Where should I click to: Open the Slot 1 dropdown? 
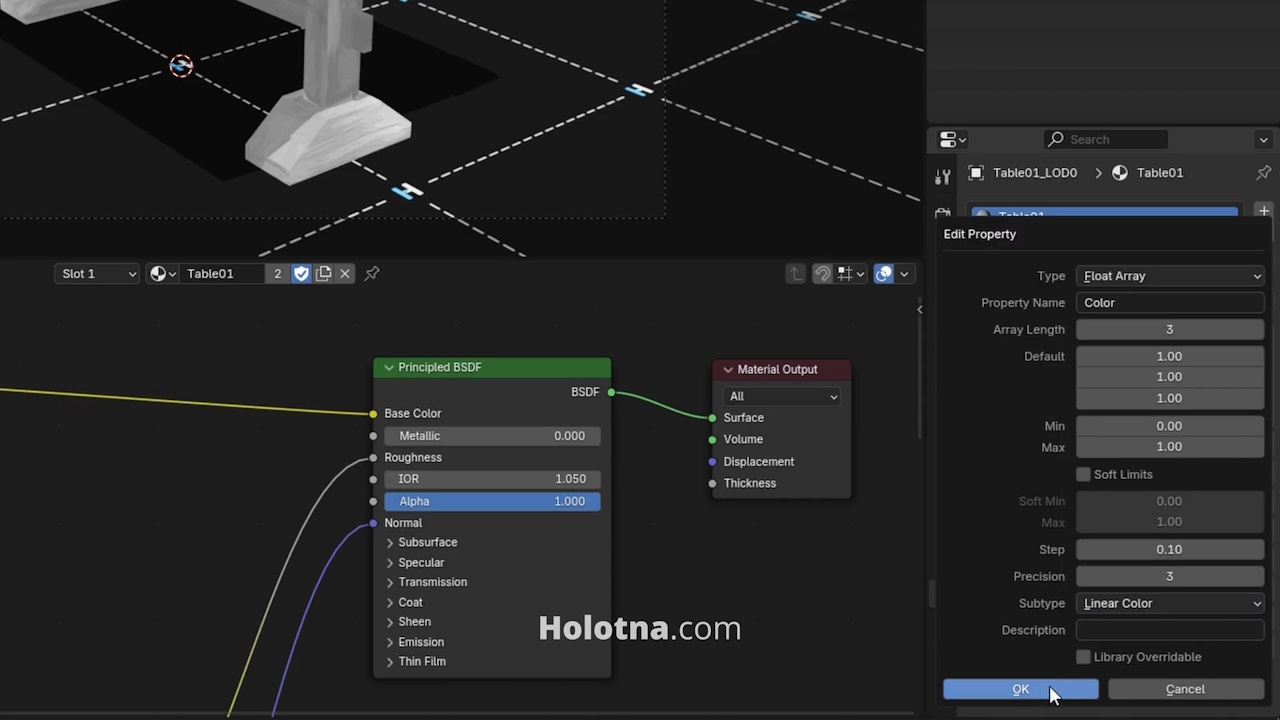click(x=97, y=274)
